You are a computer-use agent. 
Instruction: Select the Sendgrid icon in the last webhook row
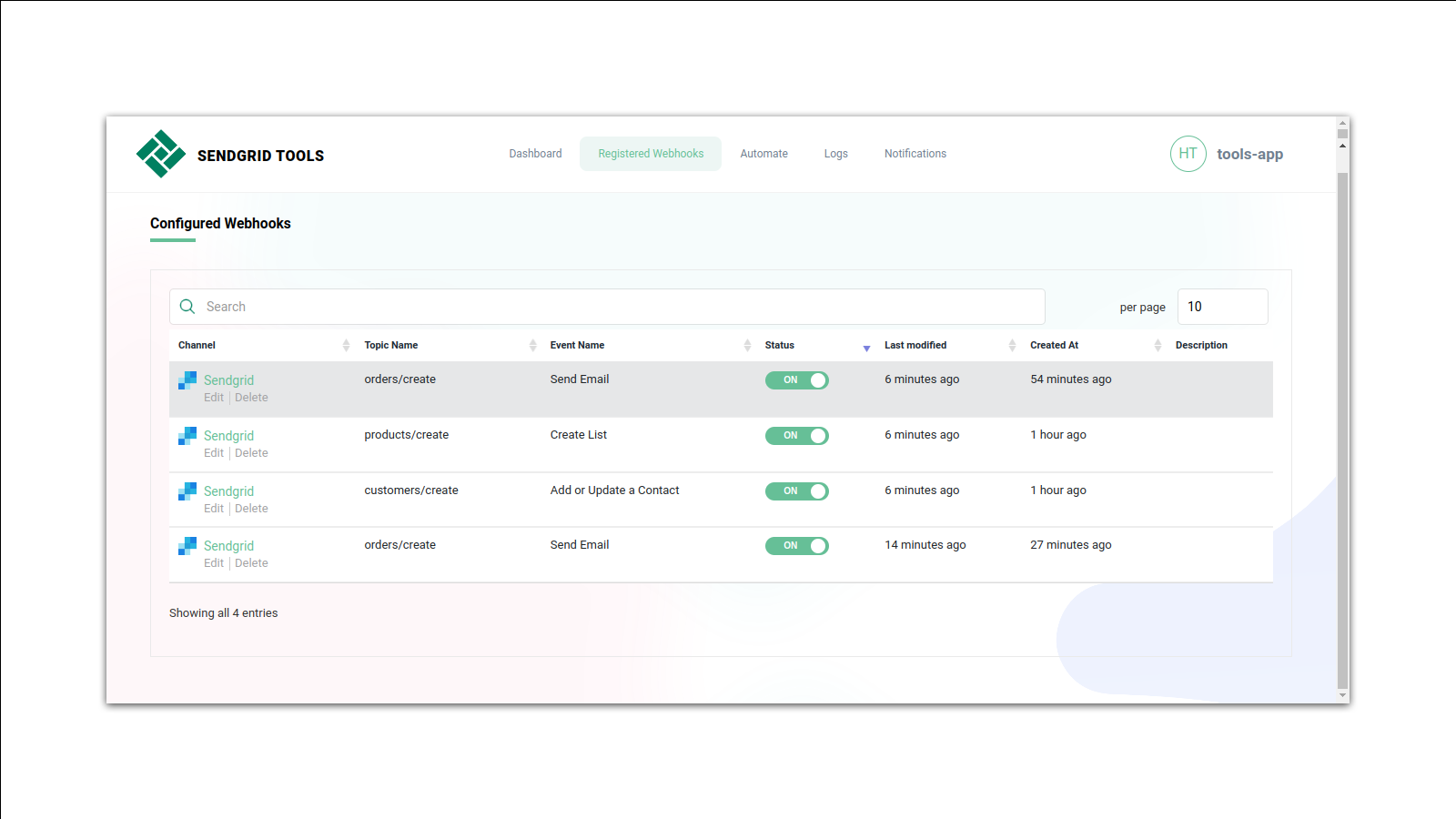[x=187, y=545]
